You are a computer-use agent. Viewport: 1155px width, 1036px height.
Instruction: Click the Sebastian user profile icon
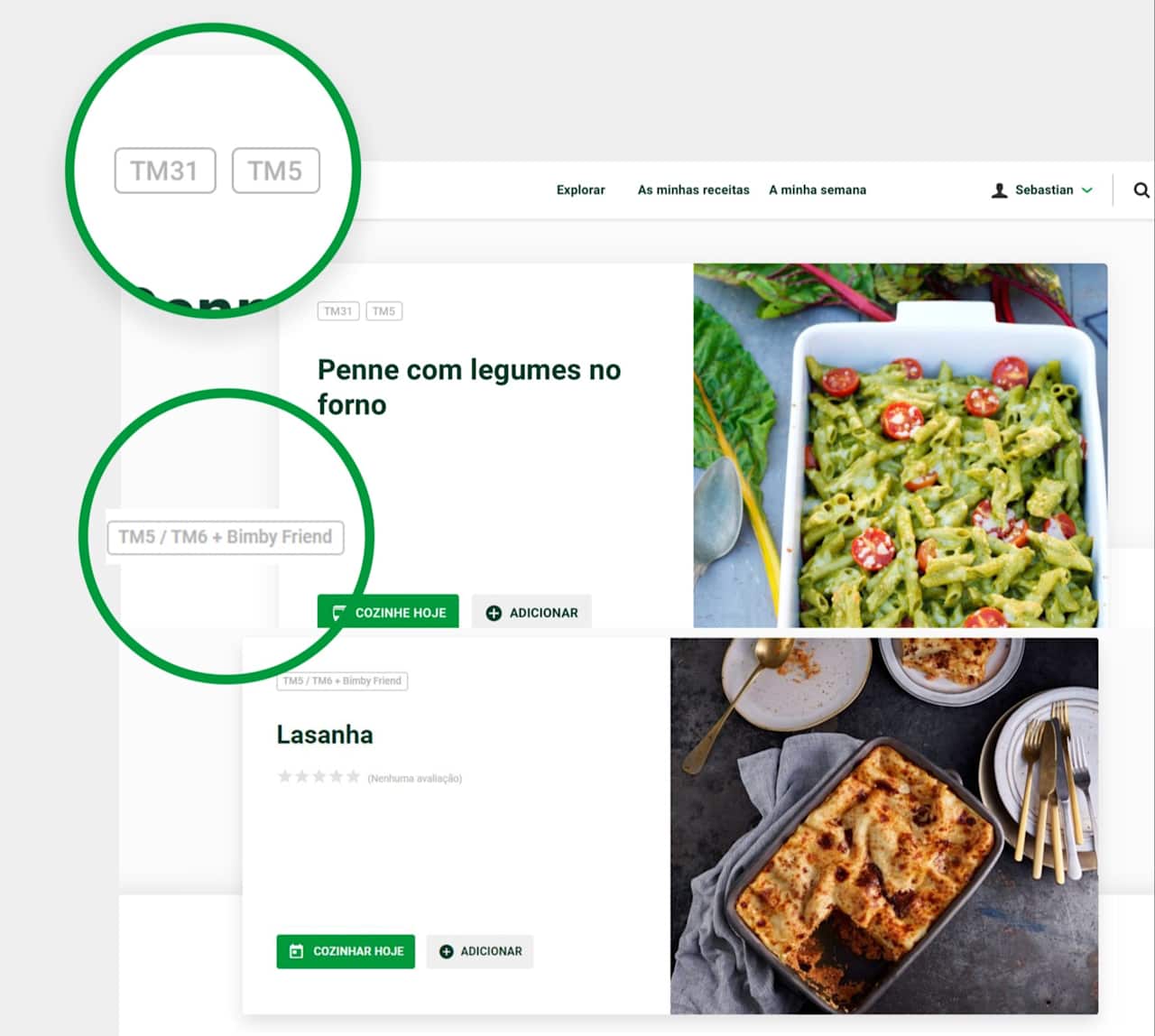(999, 190)
